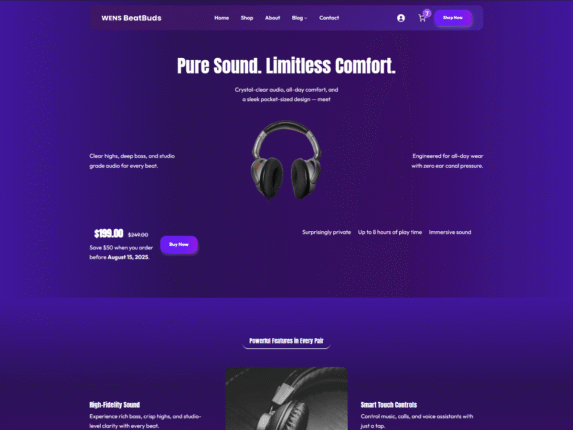573x430 pixels.
Task: Click the WENS BeatBuds logo
Action: coord(131,18)
